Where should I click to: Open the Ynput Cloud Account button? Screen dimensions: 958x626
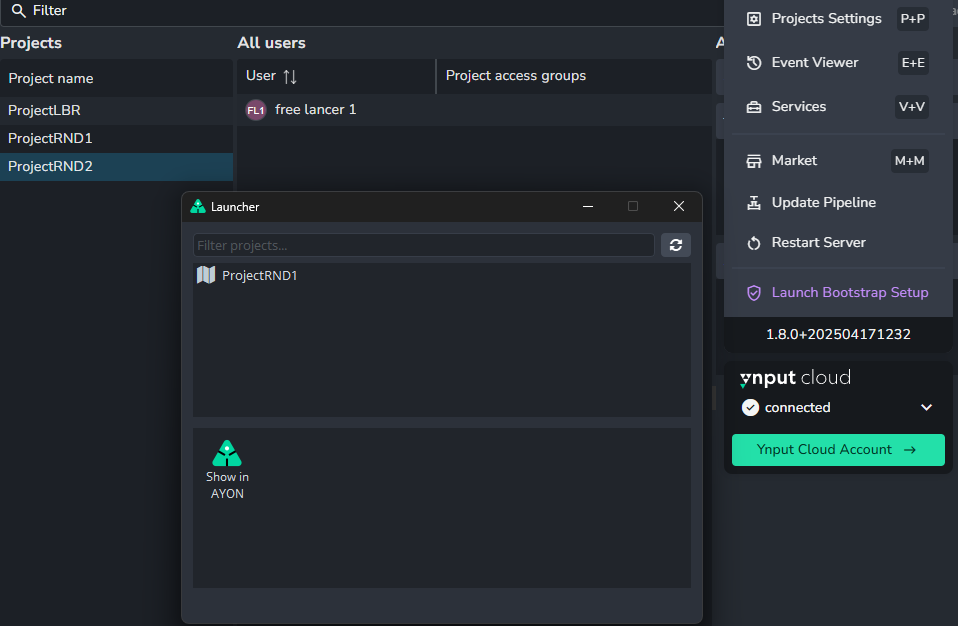coord(838,450)
